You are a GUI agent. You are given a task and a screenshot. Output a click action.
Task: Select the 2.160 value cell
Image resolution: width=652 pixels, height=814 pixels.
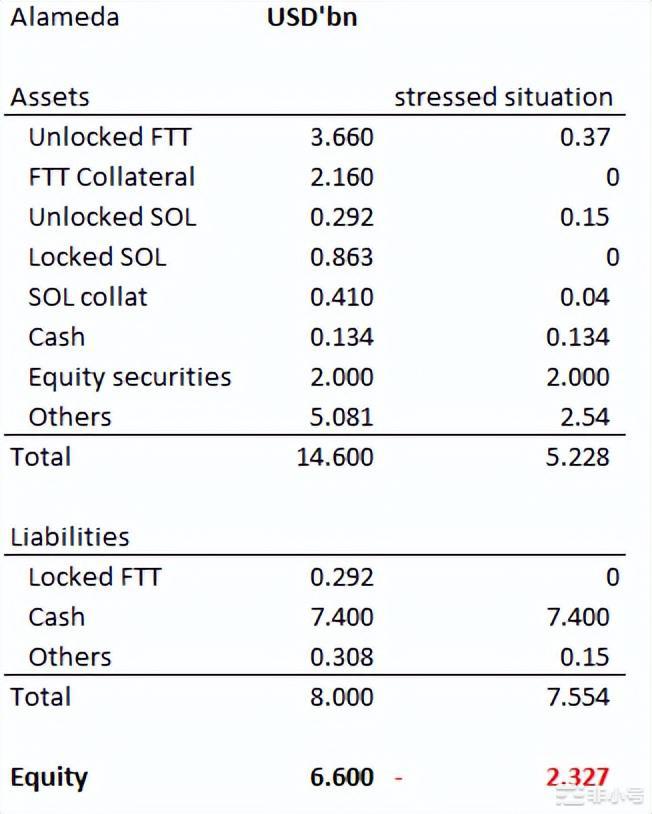tap(341, 177)
